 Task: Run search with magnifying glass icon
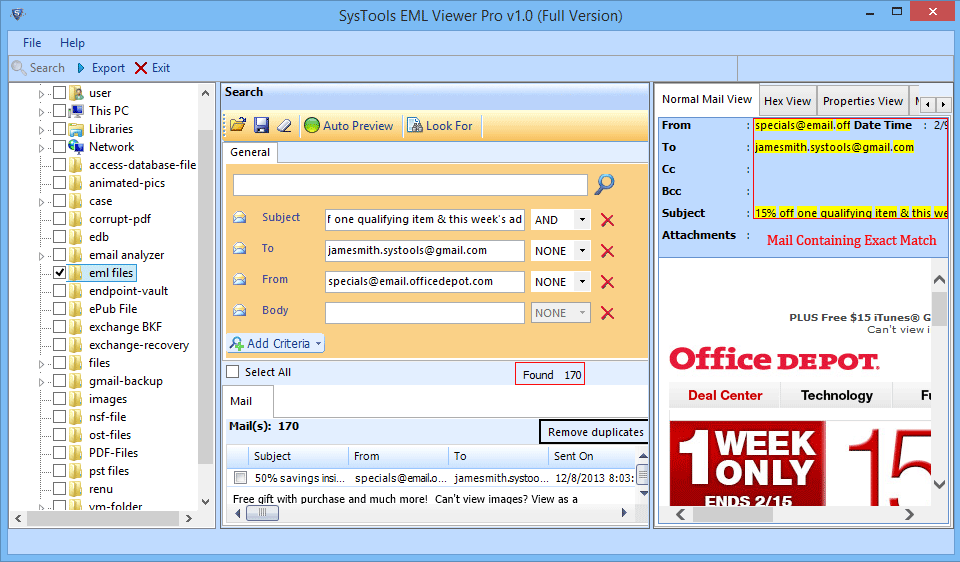[604, 184]
